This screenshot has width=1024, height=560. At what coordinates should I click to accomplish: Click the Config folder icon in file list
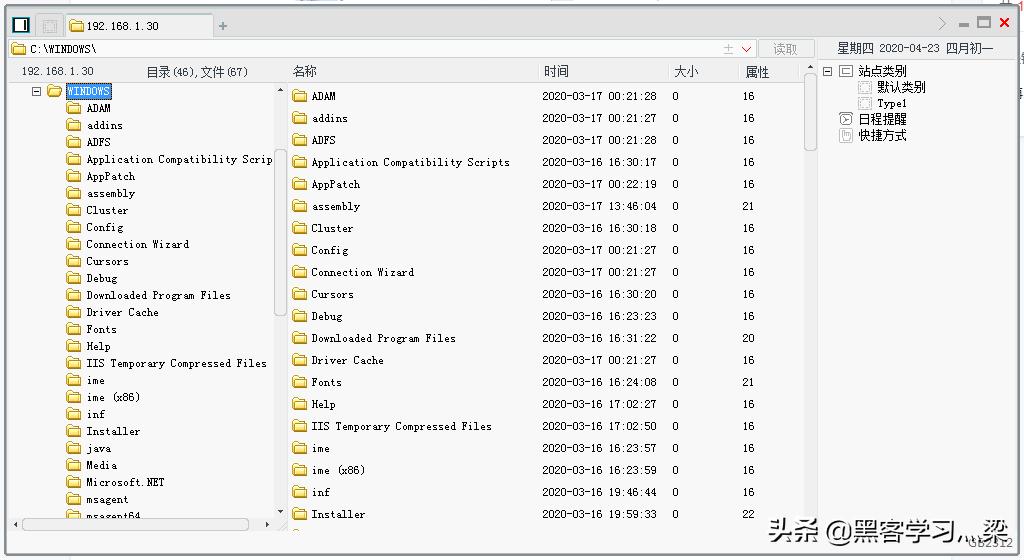pyautogui.click(x=300, y=250)
